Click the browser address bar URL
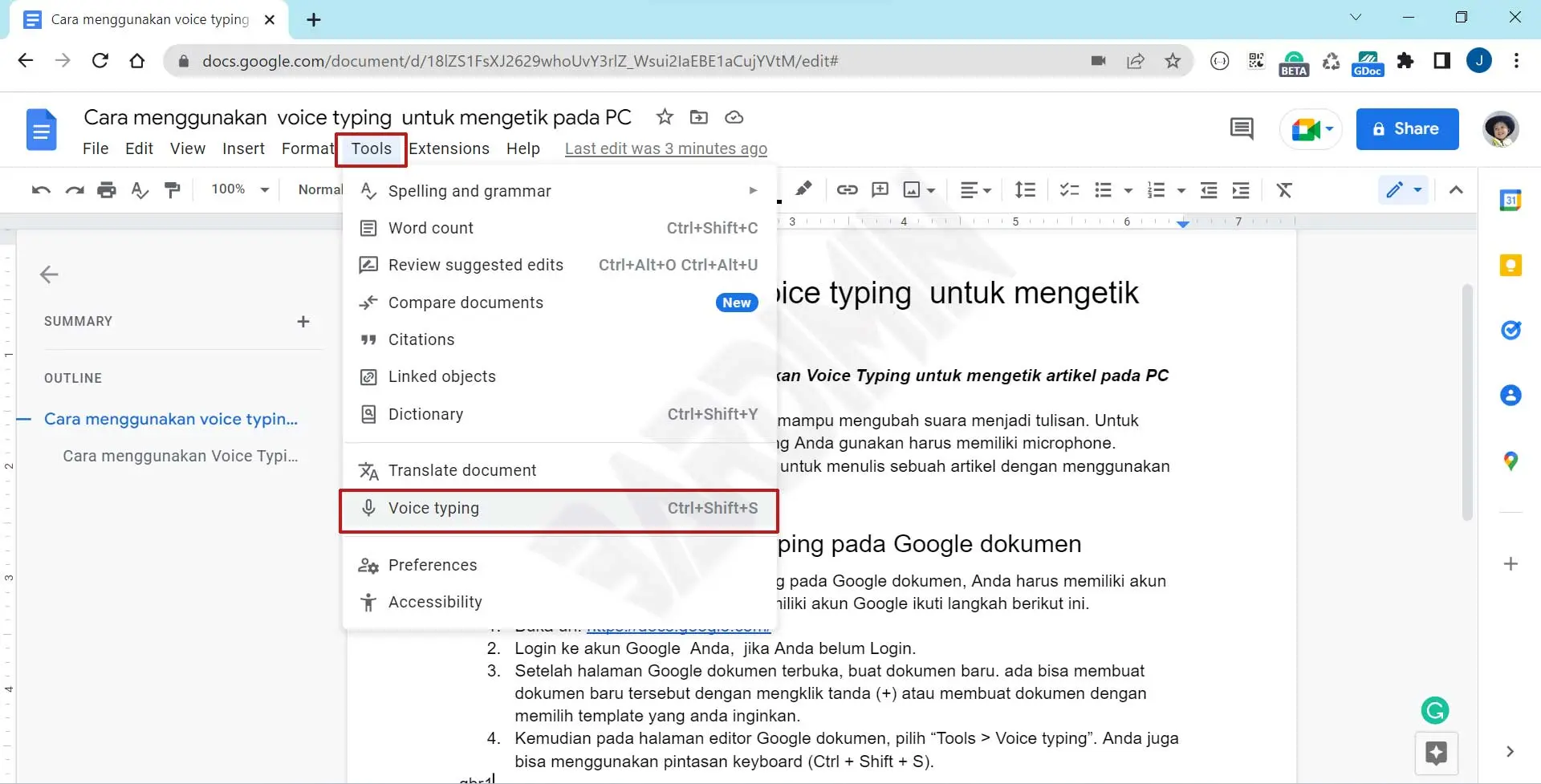Image resolution: width=1541 pixels, height=784 pixels. (x=520, y=61)
